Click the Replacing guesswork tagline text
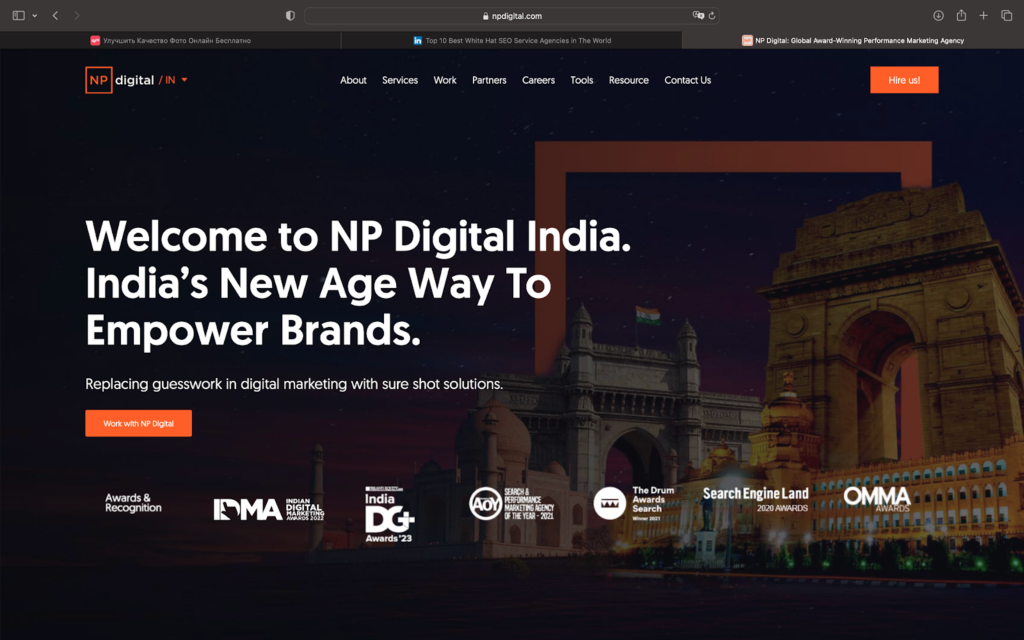This screenshot has width=1024, height=640. pyautogui.click(x=294, y=384)
